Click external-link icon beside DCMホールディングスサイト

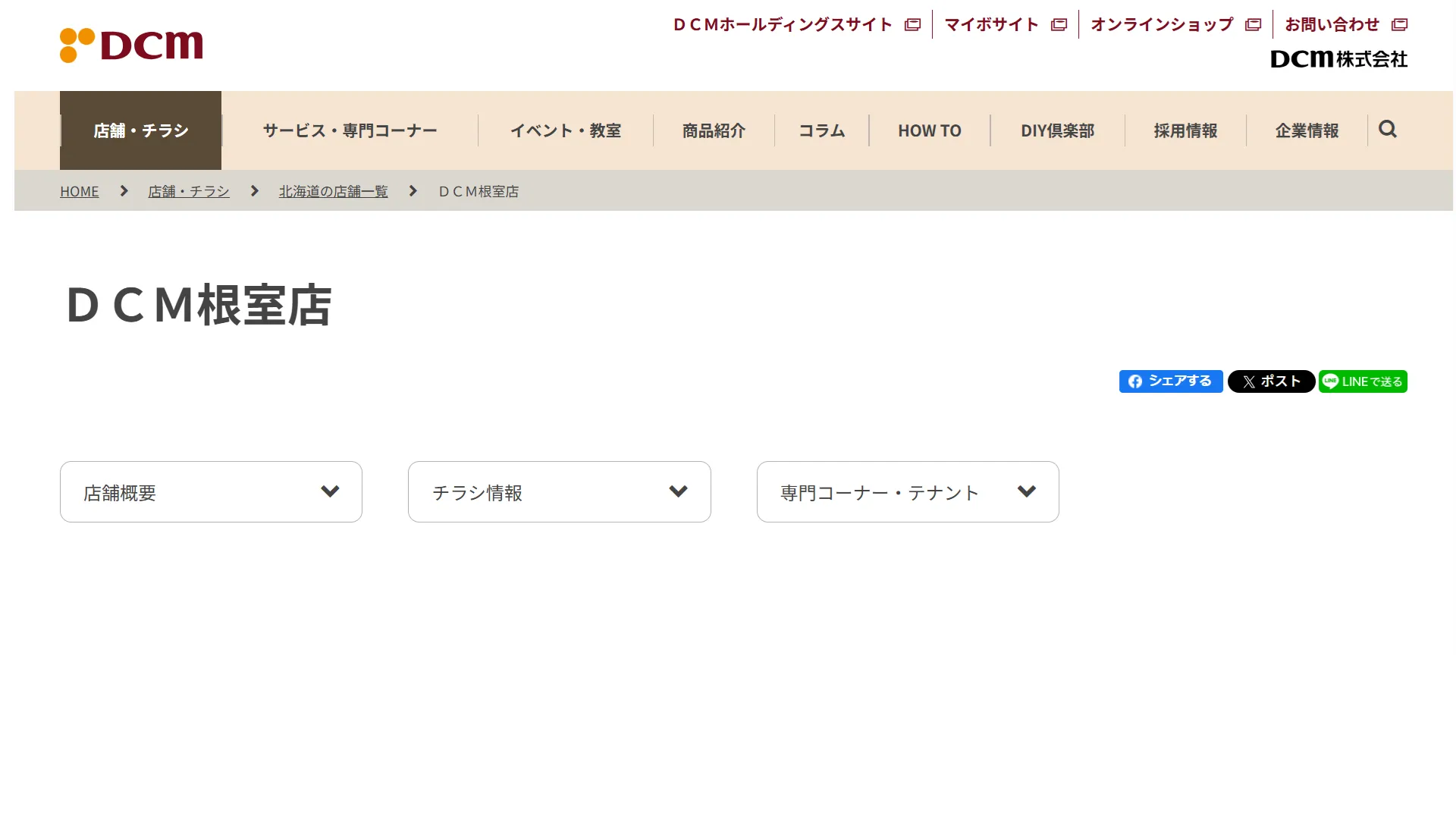(912, 25)
